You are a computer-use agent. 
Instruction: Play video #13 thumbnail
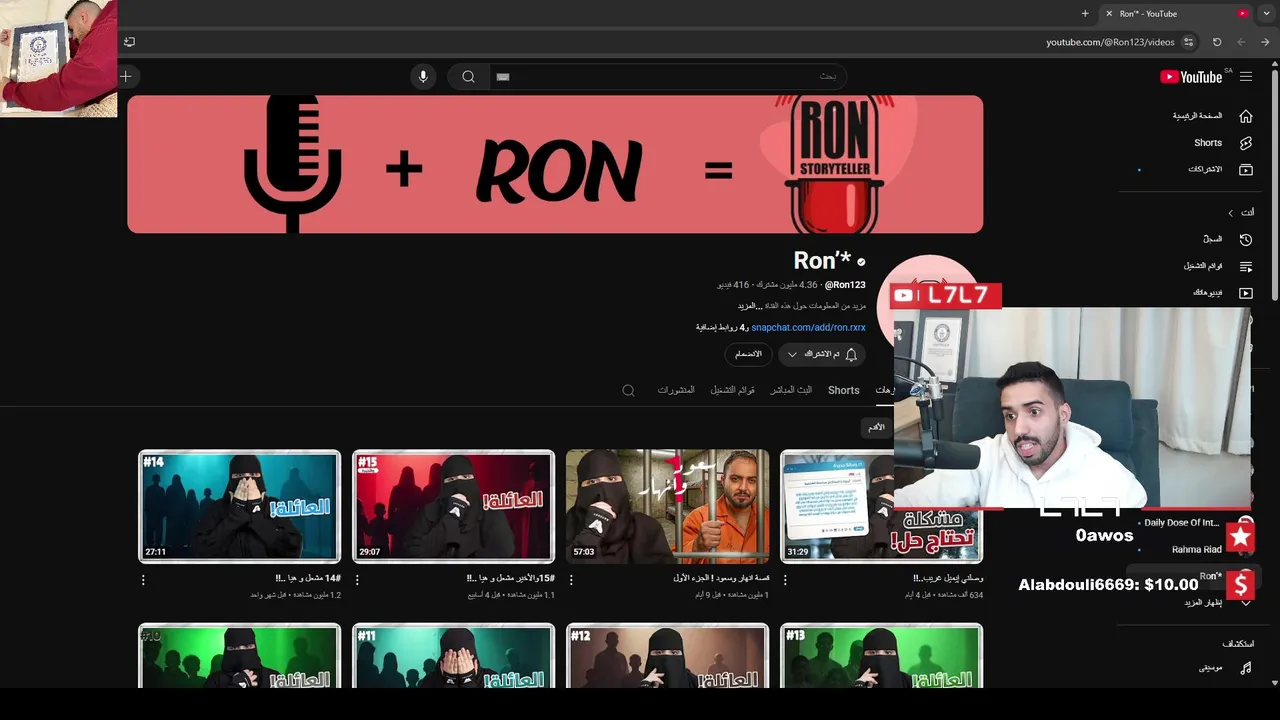pyautogui.click(x=881, y=655)
